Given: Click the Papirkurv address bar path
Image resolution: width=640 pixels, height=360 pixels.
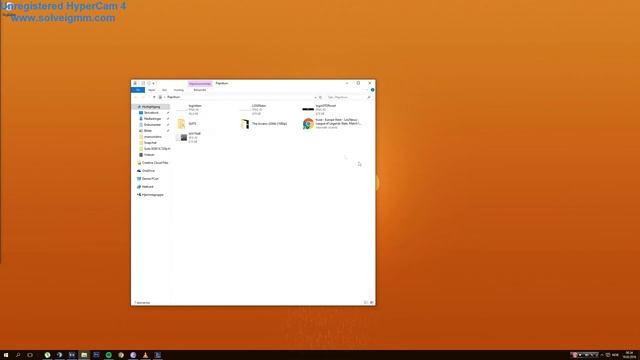Looking at the screenshot, I should [173, 97].
